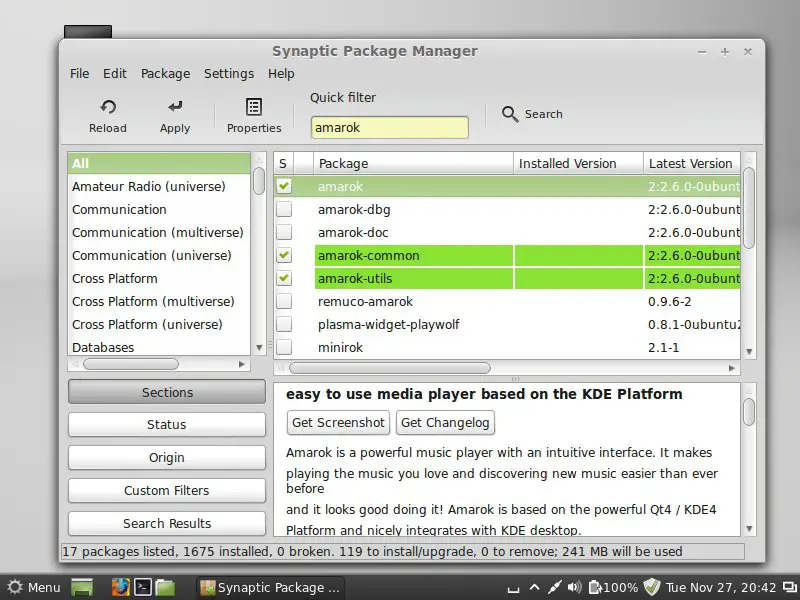
Task: Click the display icon beside the clock
Action: pyautogui.click(x=790, y=587)
